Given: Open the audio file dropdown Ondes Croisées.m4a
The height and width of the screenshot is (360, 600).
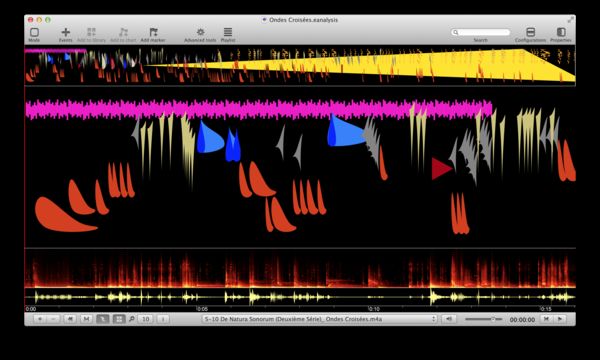Looking at the screenshot, I should click(320, 319).
